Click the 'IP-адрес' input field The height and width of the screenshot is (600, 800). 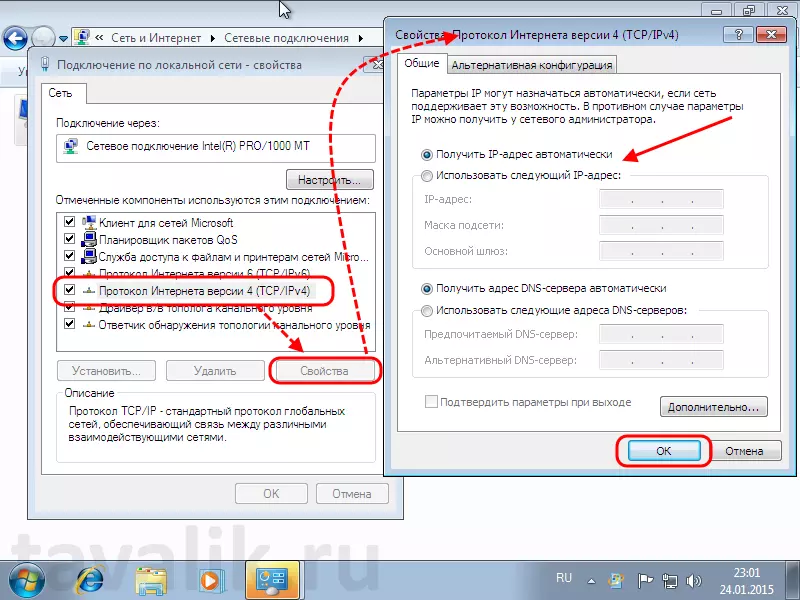[661, 199]
